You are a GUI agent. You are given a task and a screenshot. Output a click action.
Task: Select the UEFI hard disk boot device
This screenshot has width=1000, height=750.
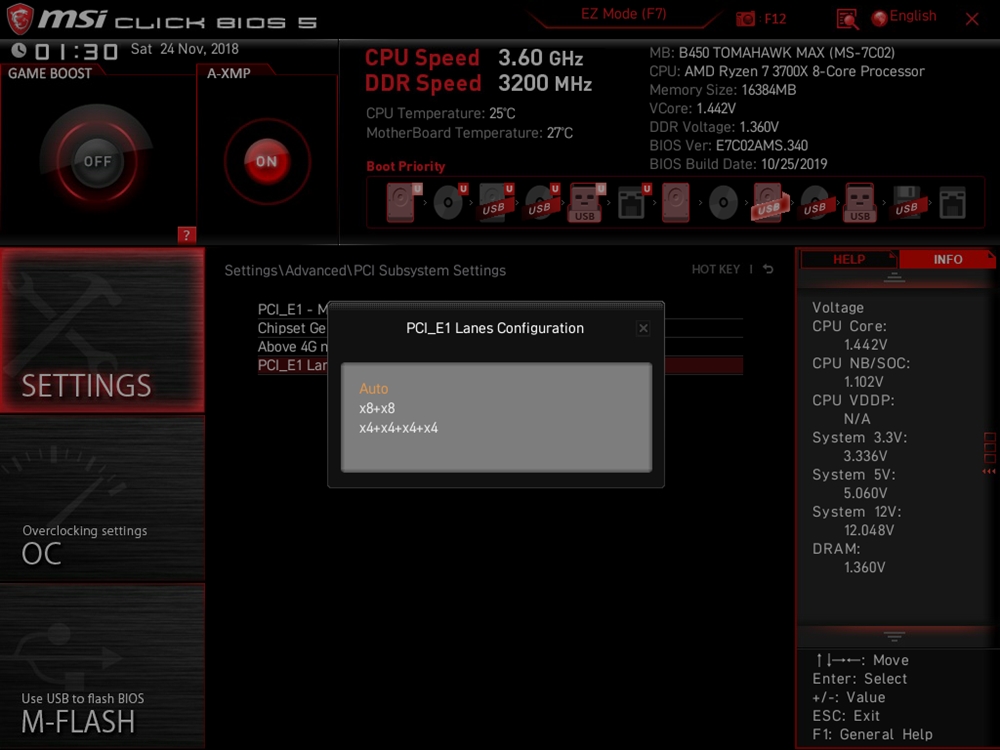pyautogui.click(x=402, y=202)
